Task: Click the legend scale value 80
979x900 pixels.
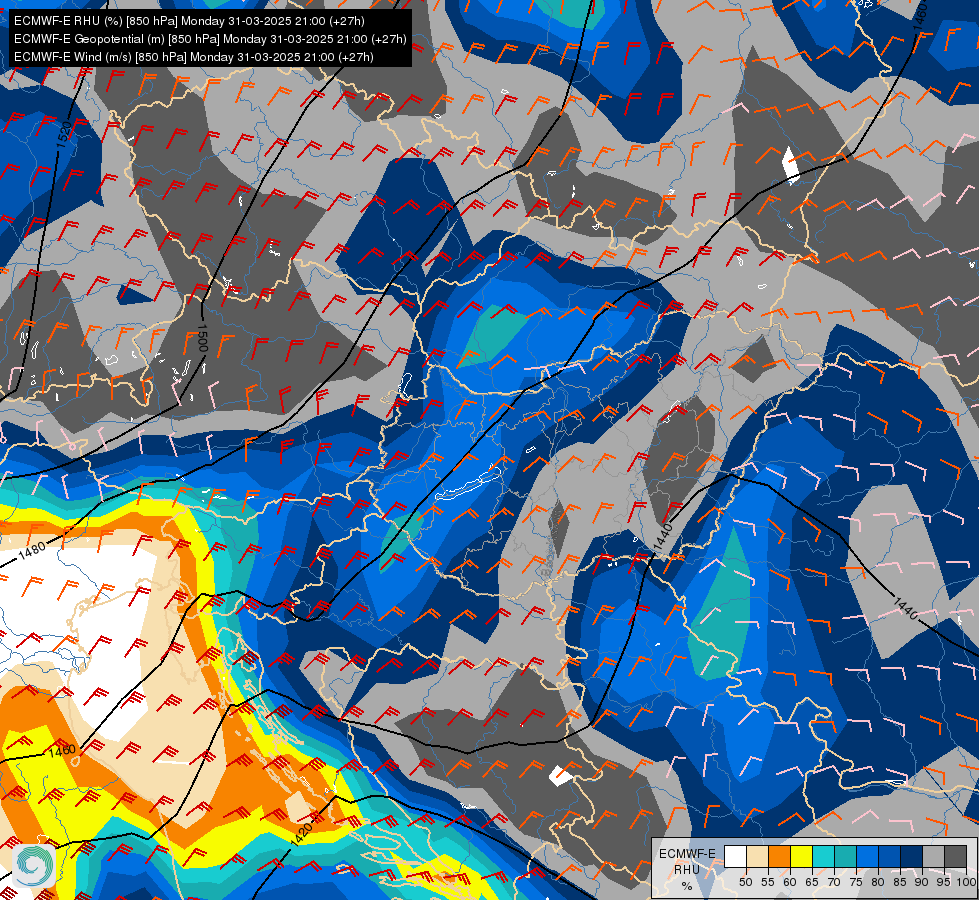Action: point(878,882)
